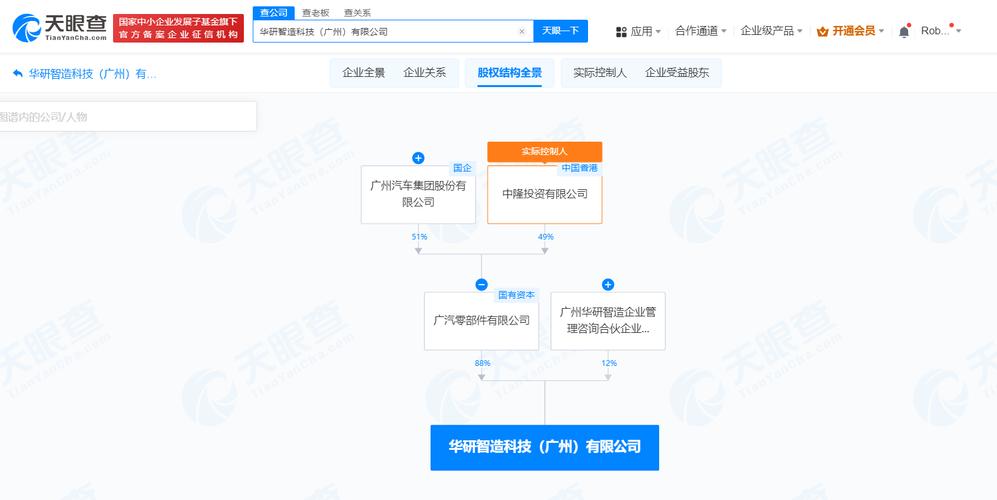Image resolution: width=997 pixels, height=500 pixels.
Task: Click the 国有资本 tag
Action: click(517, 295)
